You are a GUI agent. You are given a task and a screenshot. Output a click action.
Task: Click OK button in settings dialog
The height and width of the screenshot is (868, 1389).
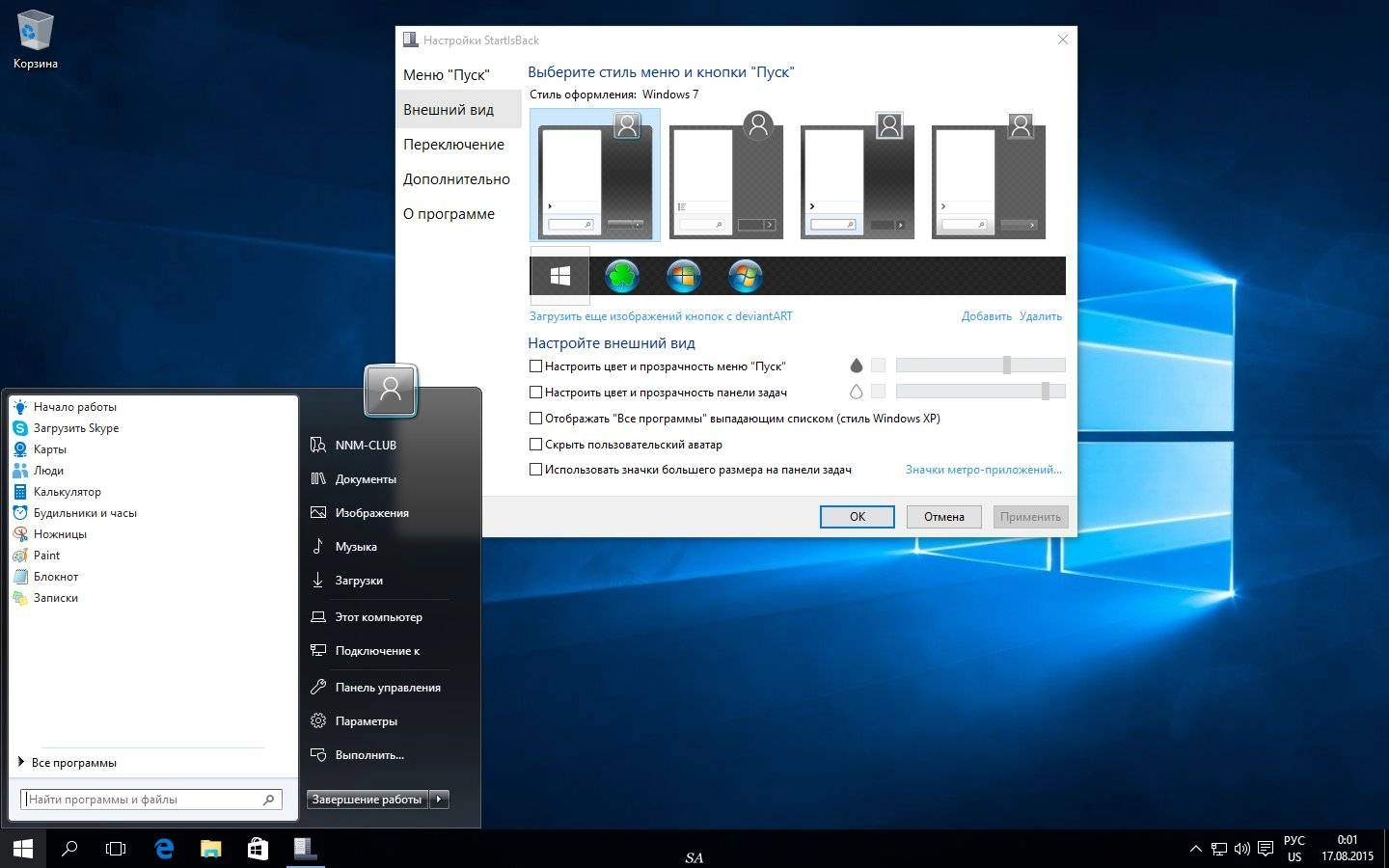[x=858, y=517]
